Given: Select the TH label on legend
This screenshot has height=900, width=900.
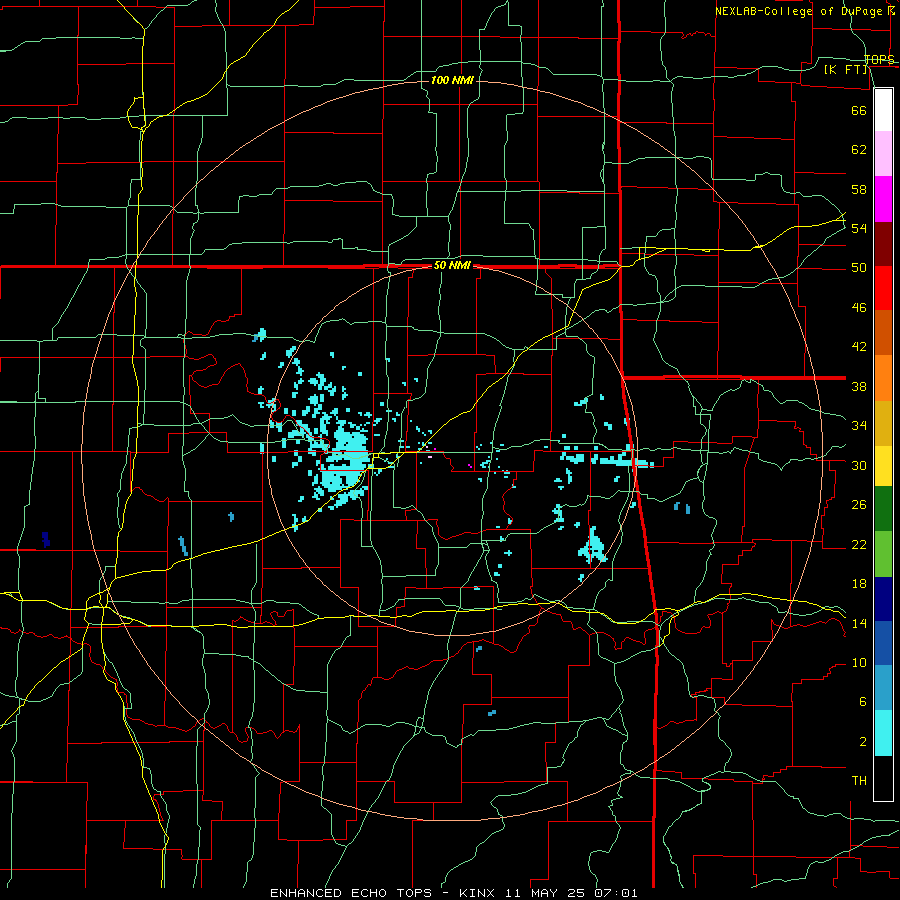Looking at the screenshot, I should 859,781.
